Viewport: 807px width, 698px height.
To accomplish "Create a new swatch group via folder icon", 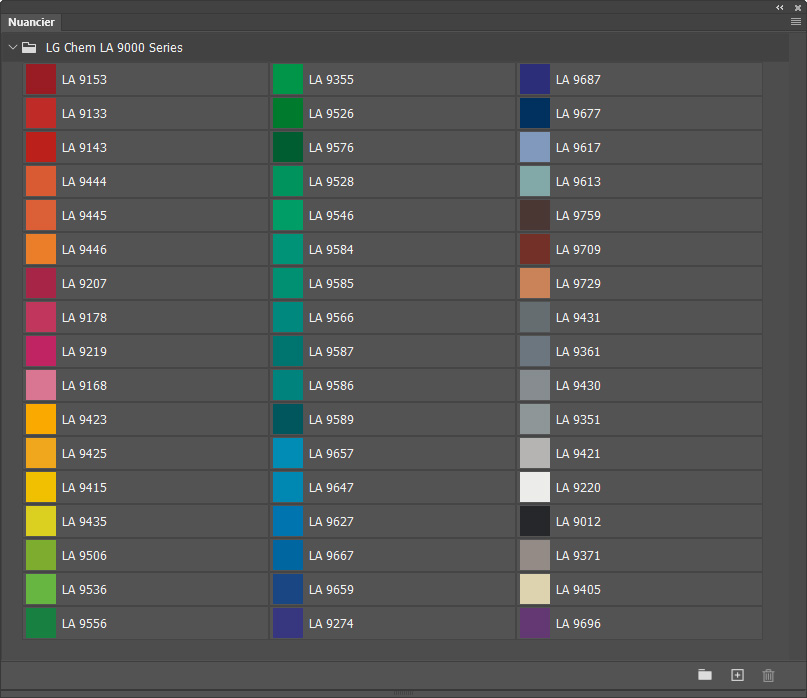I will 705,675.
